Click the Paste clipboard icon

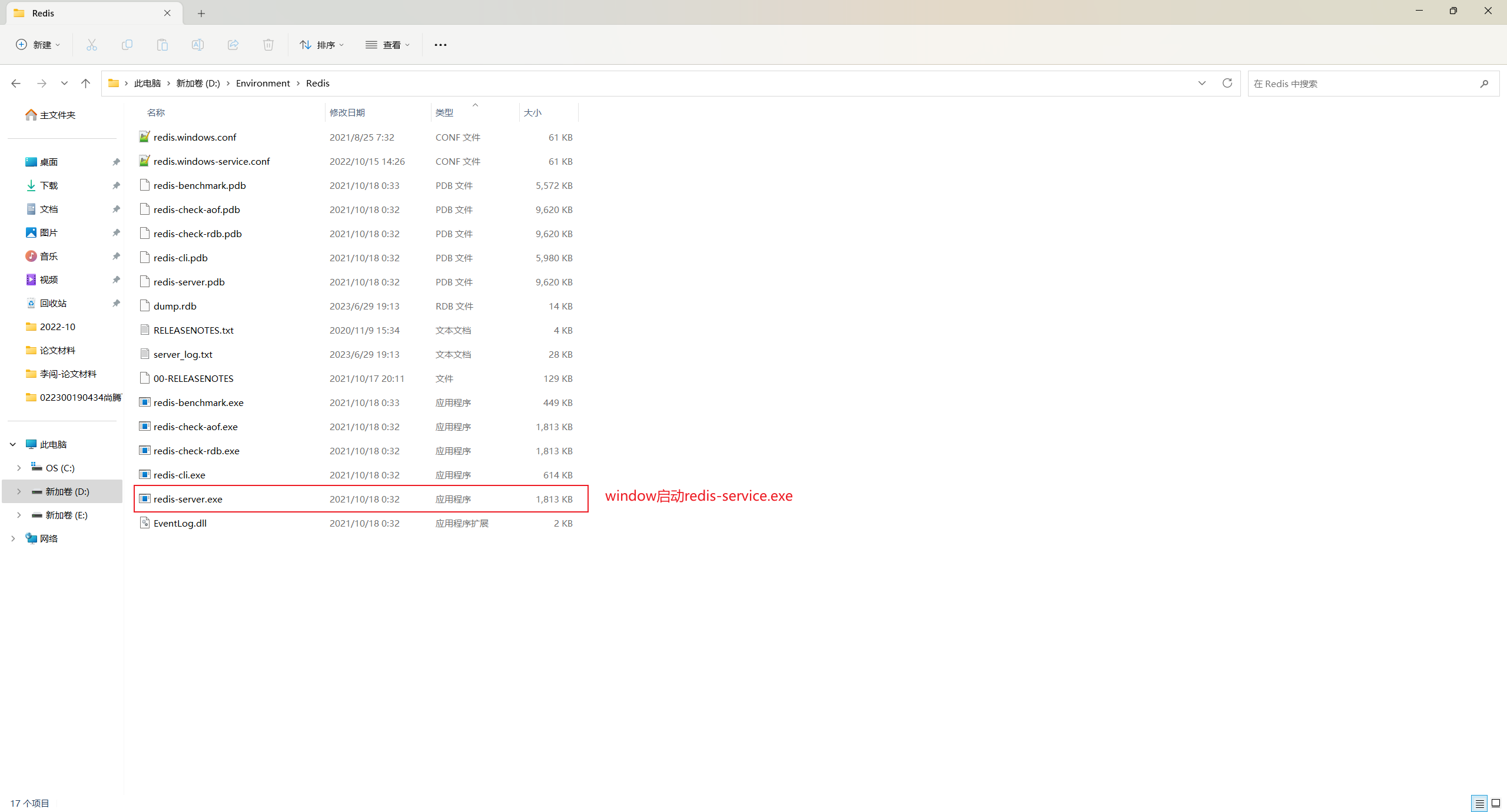click(x=162, y=45)
